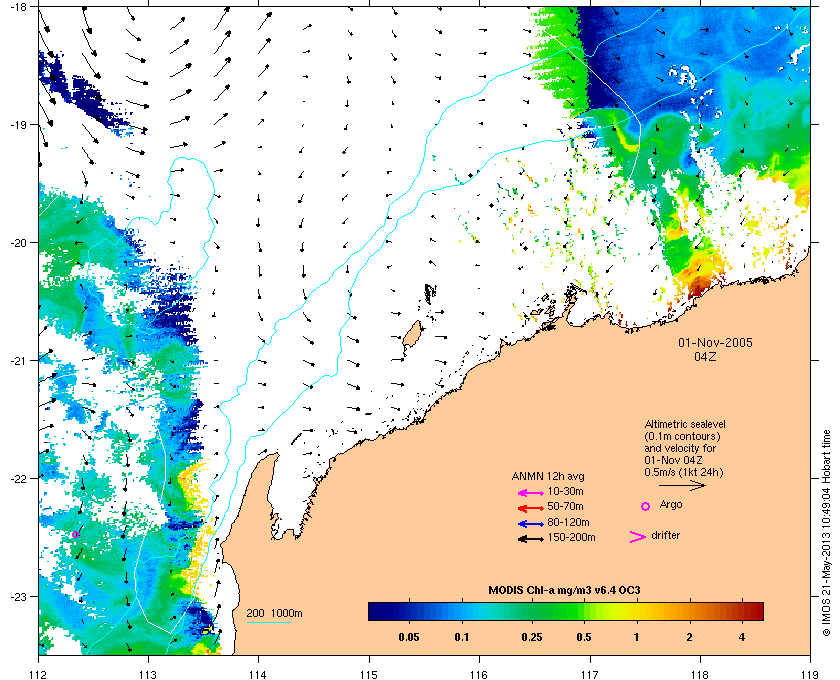Click the 'ANMN 12h avg' legend heading
Screen dimensions: 840x680
click(548, 476)
